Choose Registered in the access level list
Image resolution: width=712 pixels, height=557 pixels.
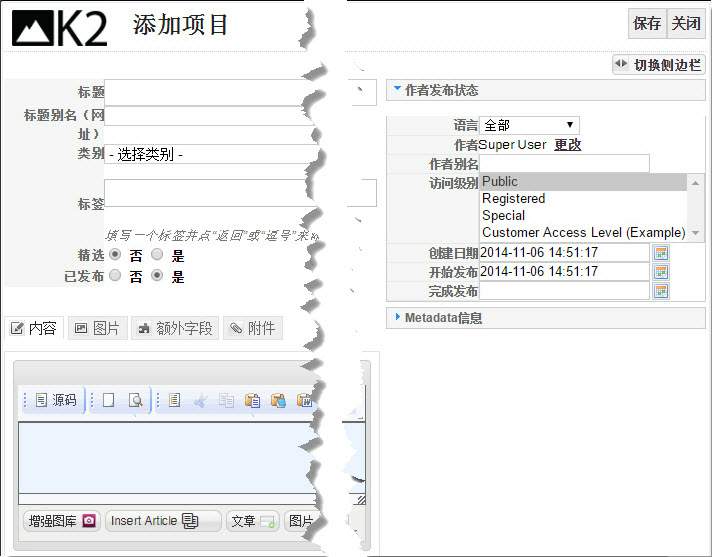[514, 198]
